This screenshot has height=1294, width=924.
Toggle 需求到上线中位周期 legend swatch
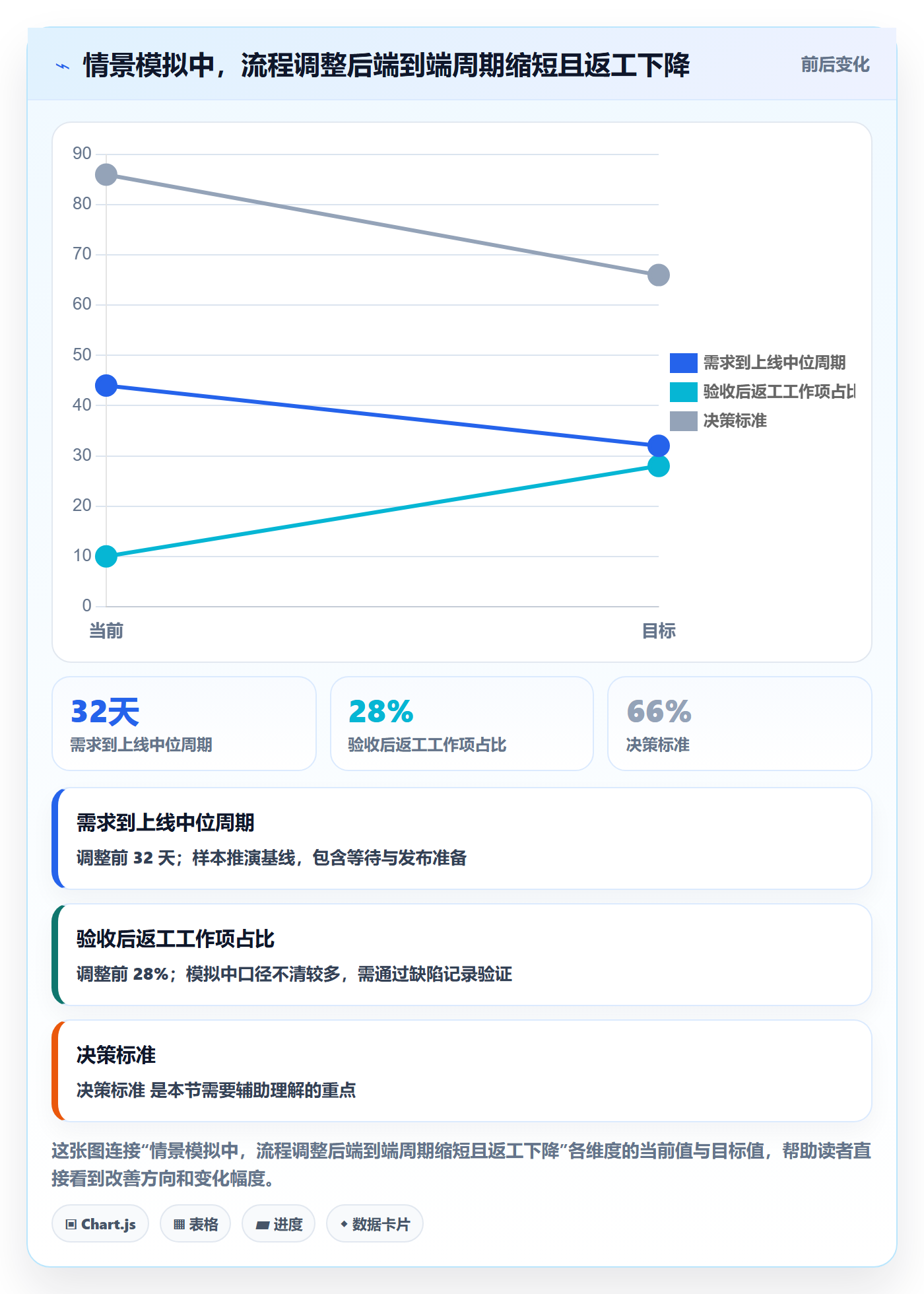pyautogui.click(x=683, y=362)
